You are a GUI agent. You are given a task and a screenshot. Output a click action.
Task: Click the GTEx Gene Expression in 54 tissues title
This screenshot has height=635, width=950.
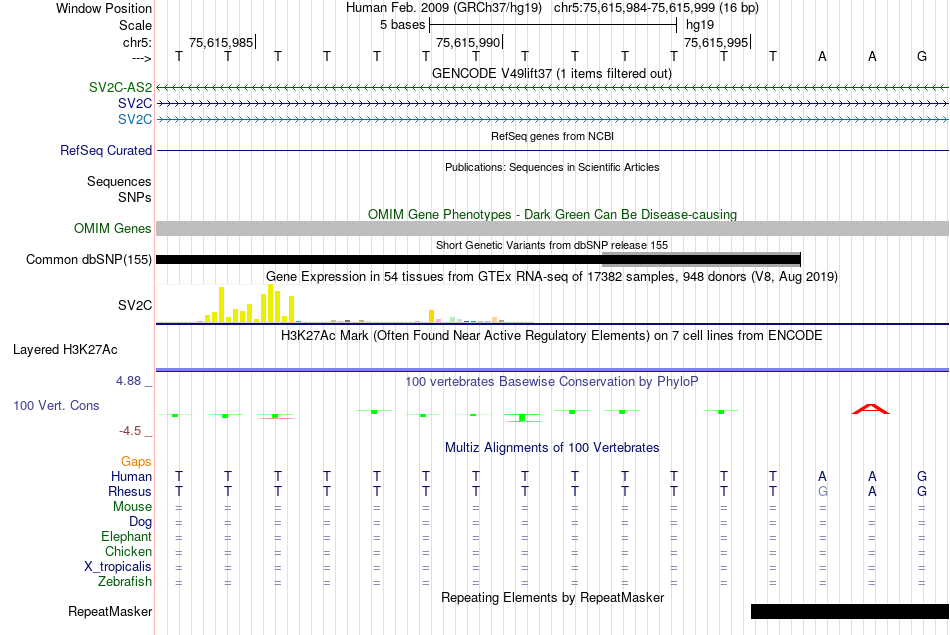click(552, 277)
